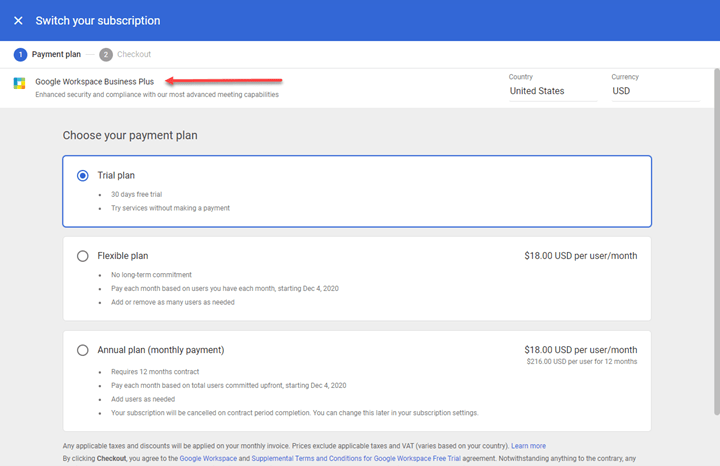The height and width of the screenshot is (466, 720).
Task: Open the Learn more link
Action: point(528,445)
